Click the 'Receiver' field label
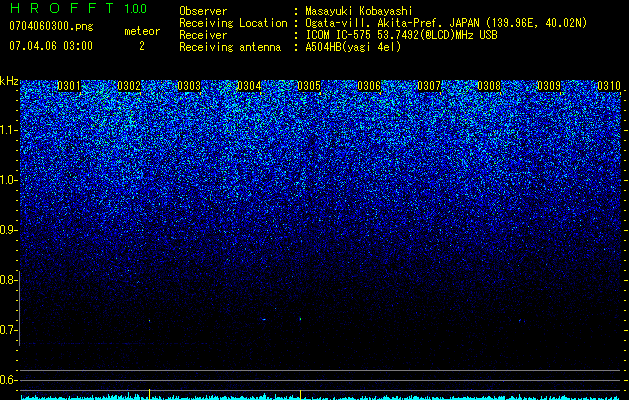The height and width of the screenshot is (400, 629). 203,35
